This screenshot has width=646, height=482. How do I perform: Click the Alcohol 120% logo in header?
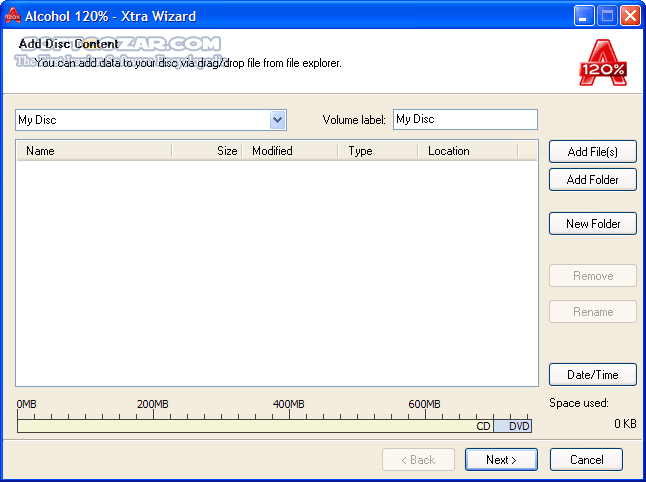pos(603,62)
